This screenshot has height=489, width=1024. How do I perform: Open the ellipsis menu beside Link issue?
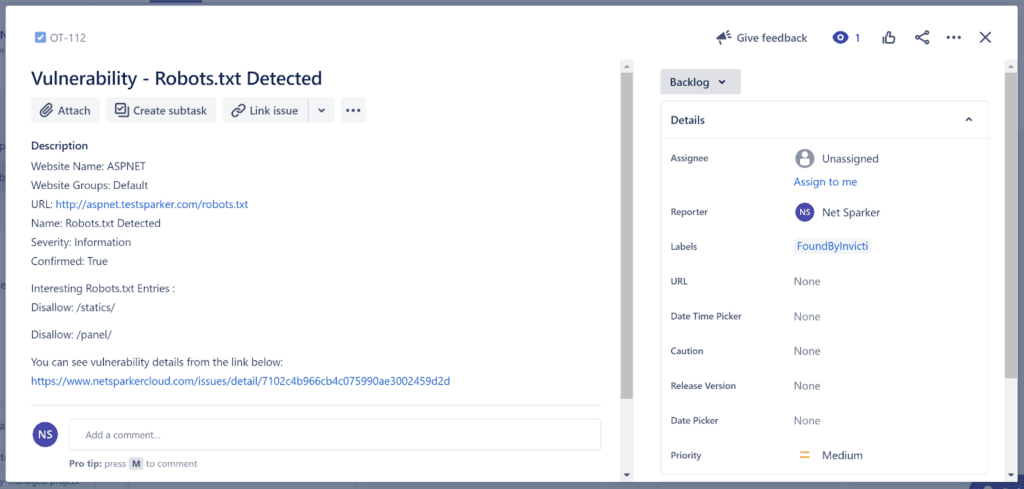(x=353, y=110)
